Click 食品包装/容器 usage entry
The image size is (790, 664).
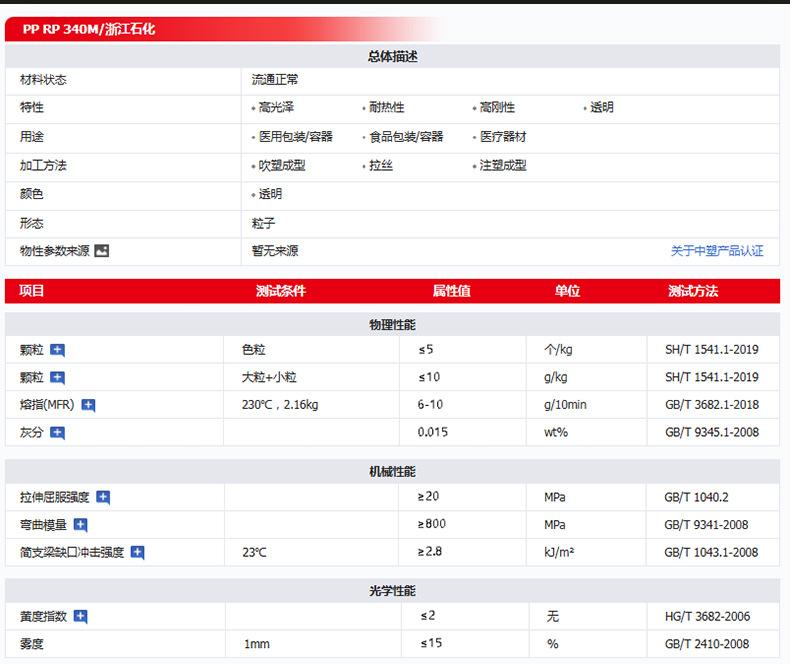click(x=406, y=137)
